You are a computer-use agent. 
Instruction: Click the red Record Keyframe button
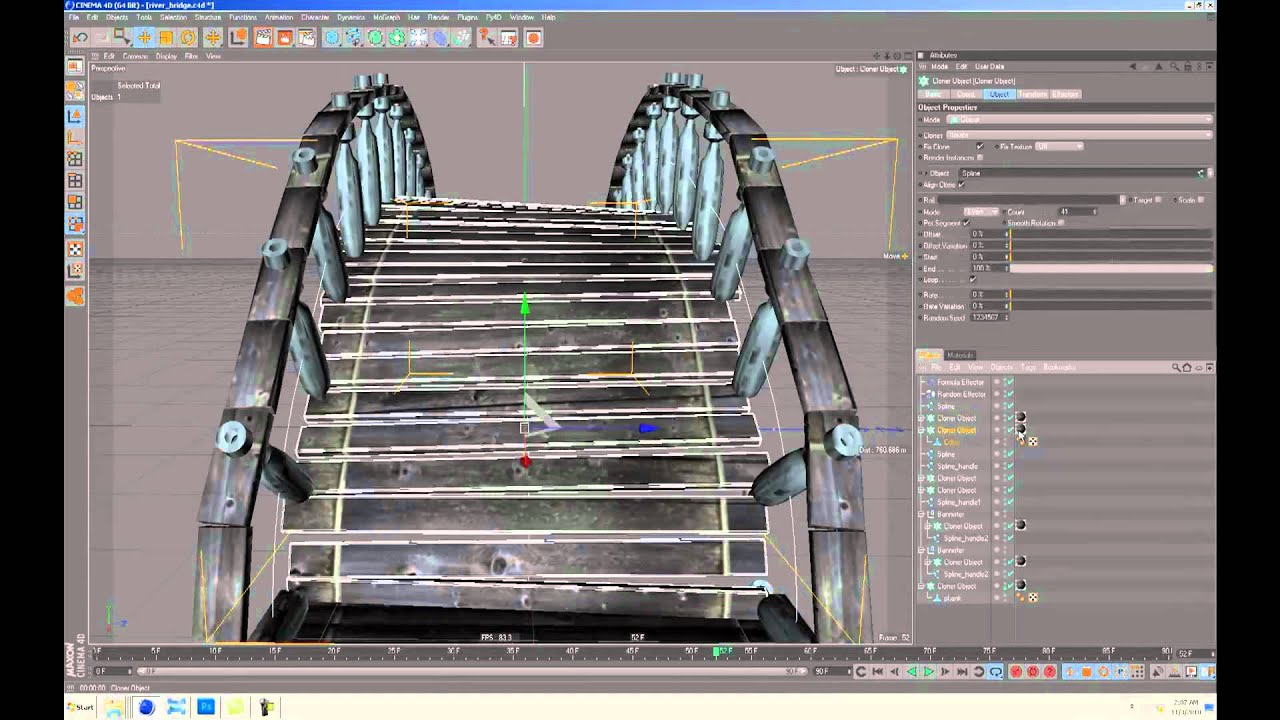(1017, 672)
